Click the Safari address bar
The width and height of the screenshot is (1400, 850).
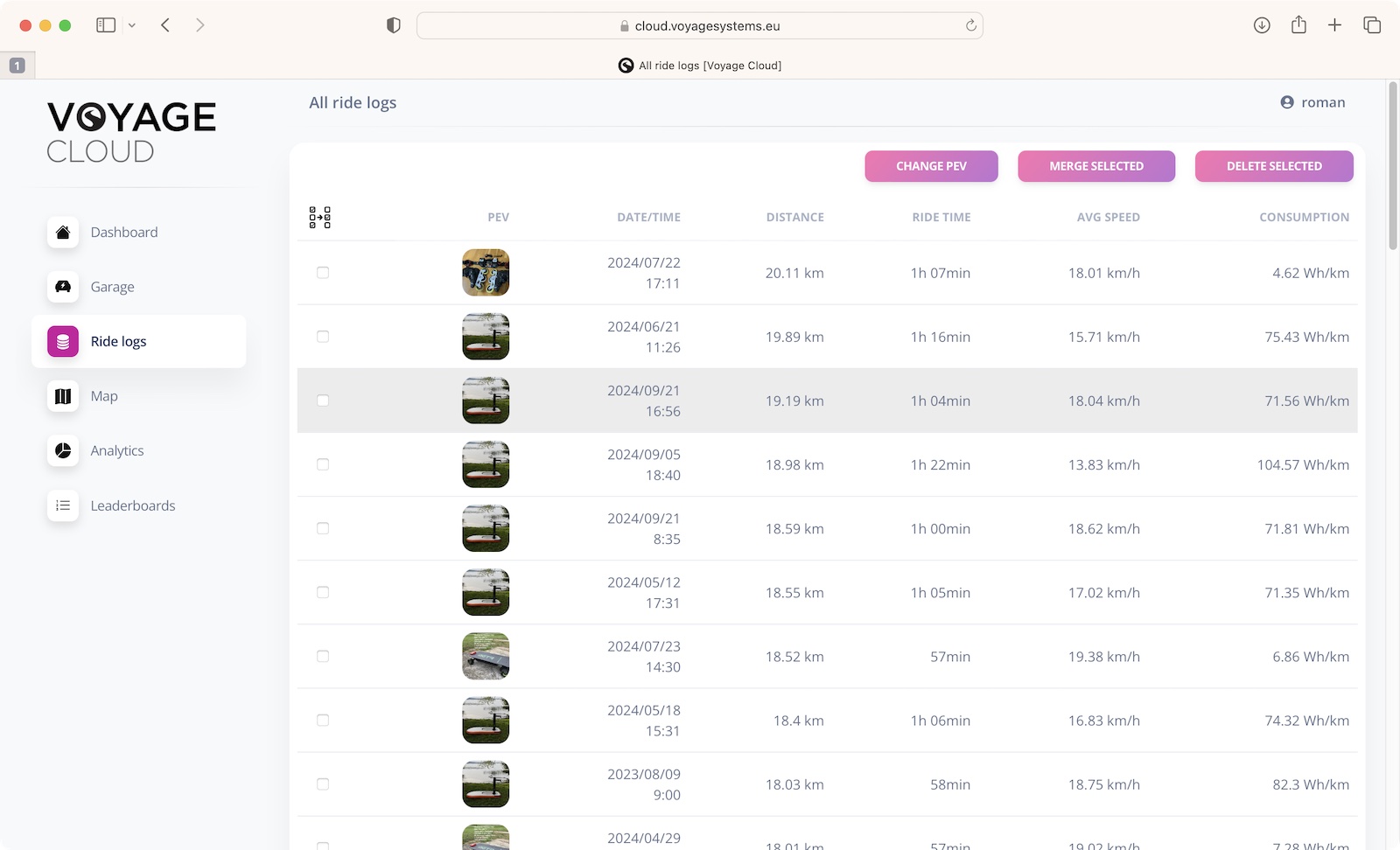pyautogui.click(x=700, y=25)
